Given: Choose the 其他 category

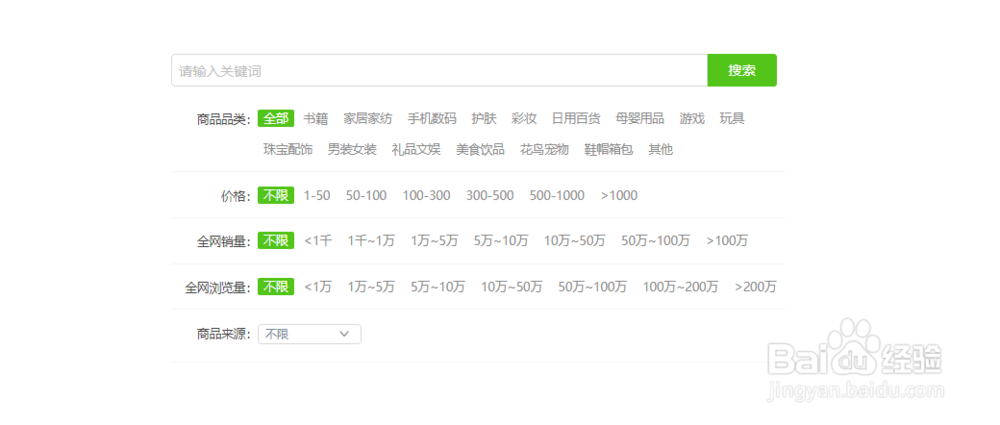Looking at the screenshot, I should pyautogui.click(x=661, y=149).
